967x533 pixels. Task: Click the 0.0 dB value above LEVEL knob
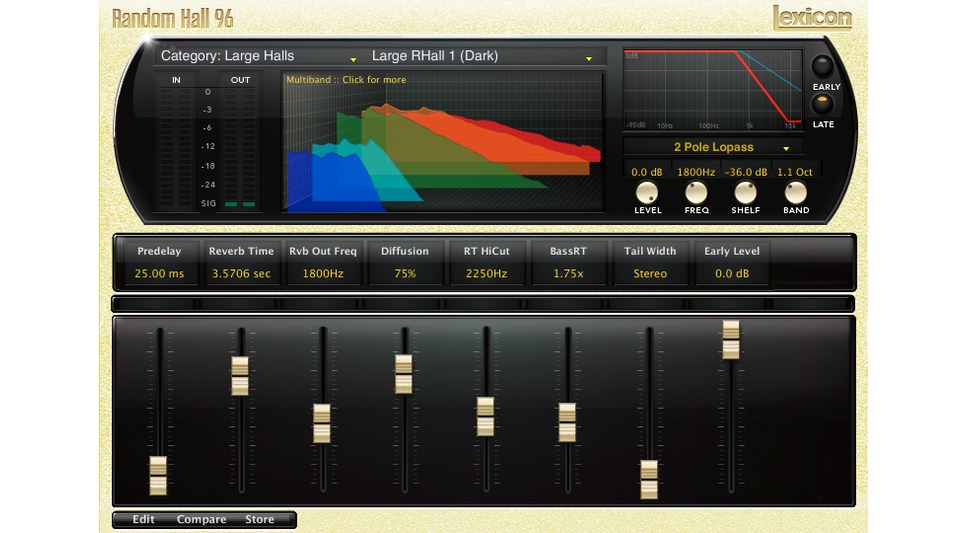(x=646, y=172)
